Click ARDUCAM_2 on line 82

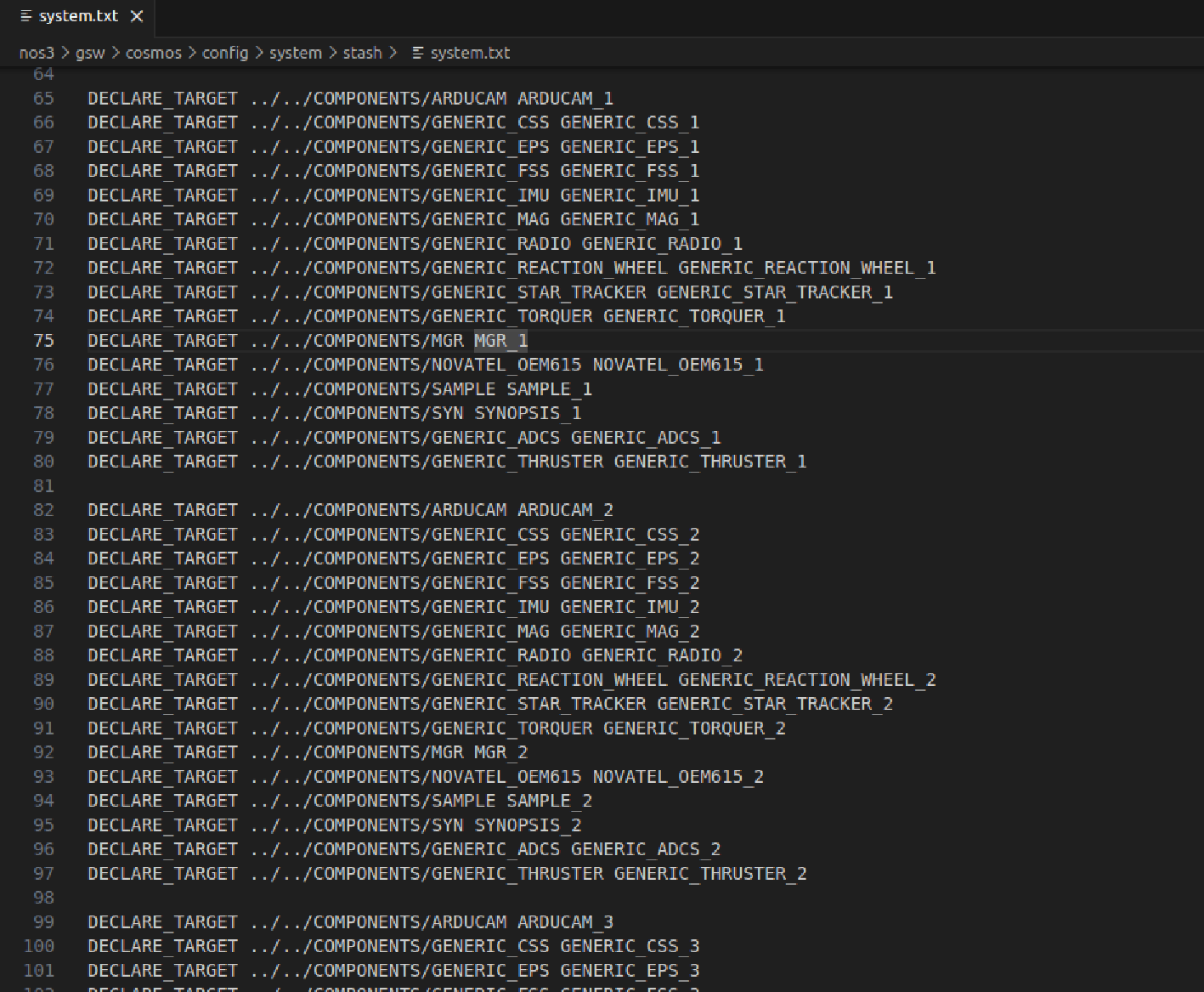(565, 510)
